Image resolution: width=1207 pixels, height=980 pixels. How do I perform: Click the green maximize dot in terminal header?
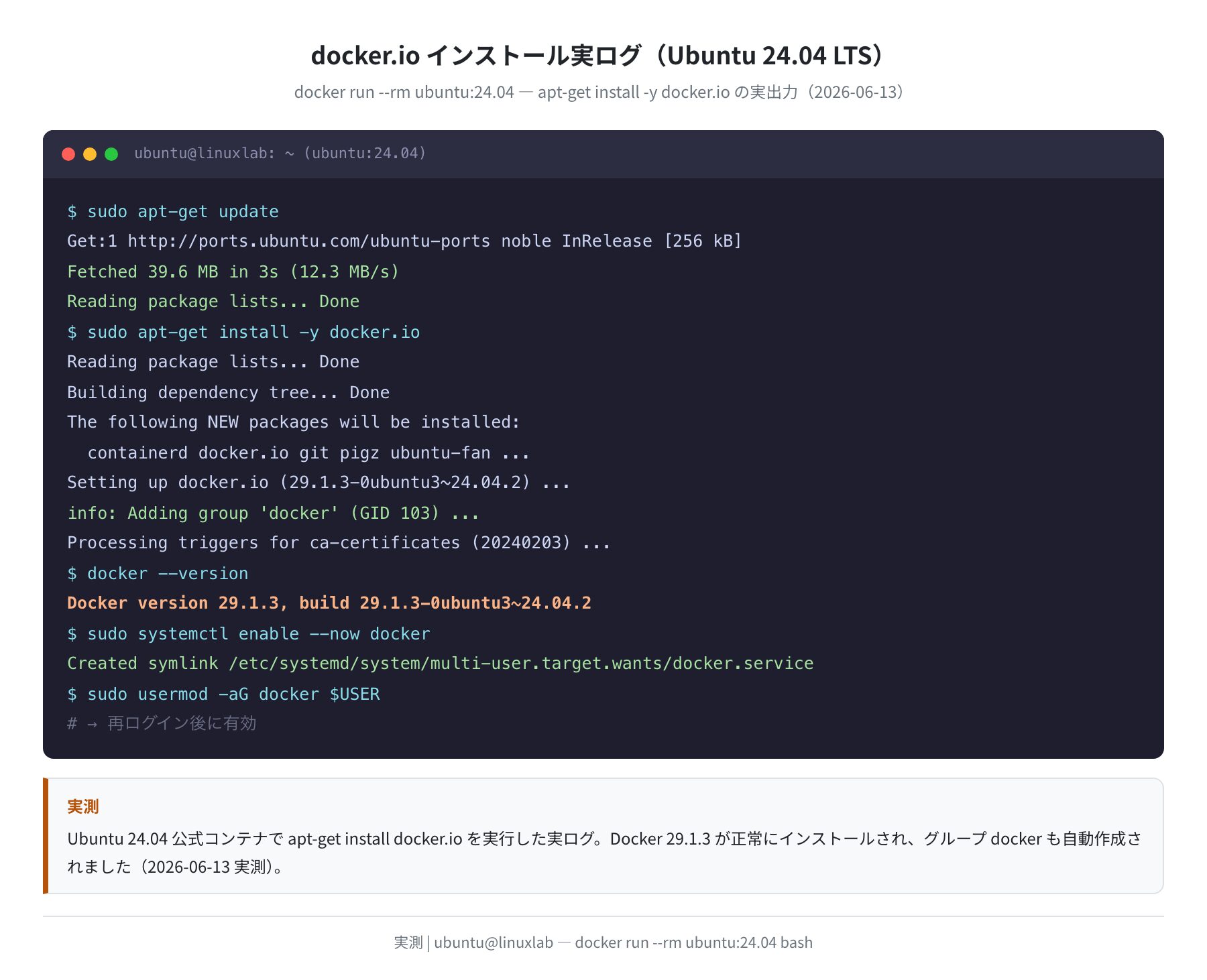(x=111, y=154)
